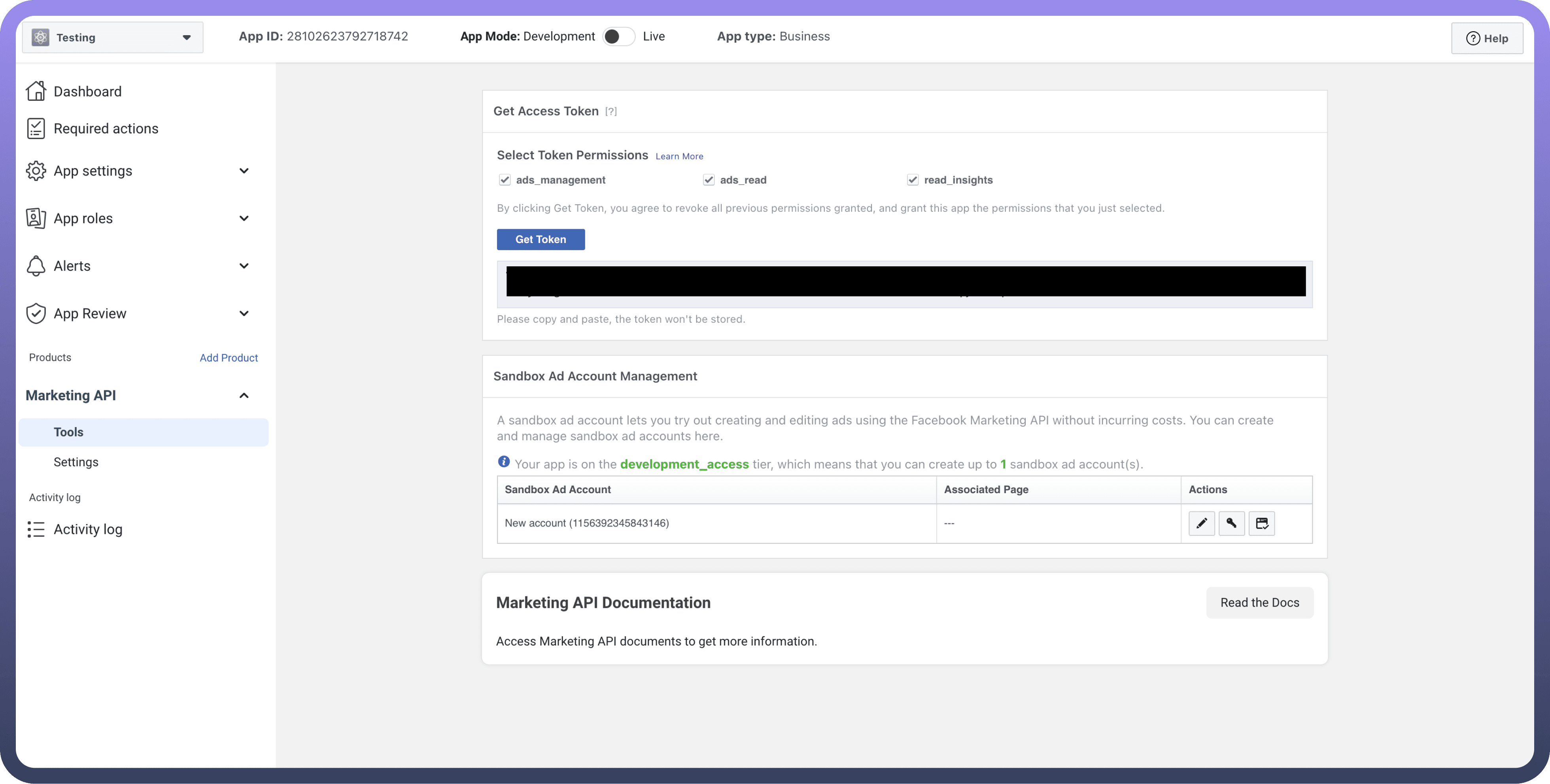Open Marketing API Settings item

76,462
